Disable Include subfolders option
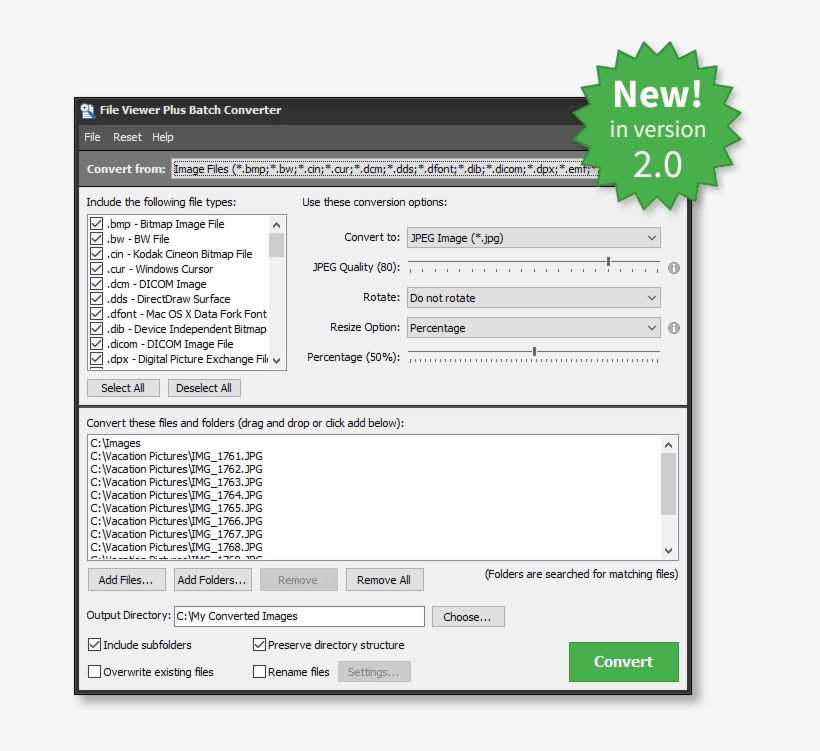 [95, 645]
